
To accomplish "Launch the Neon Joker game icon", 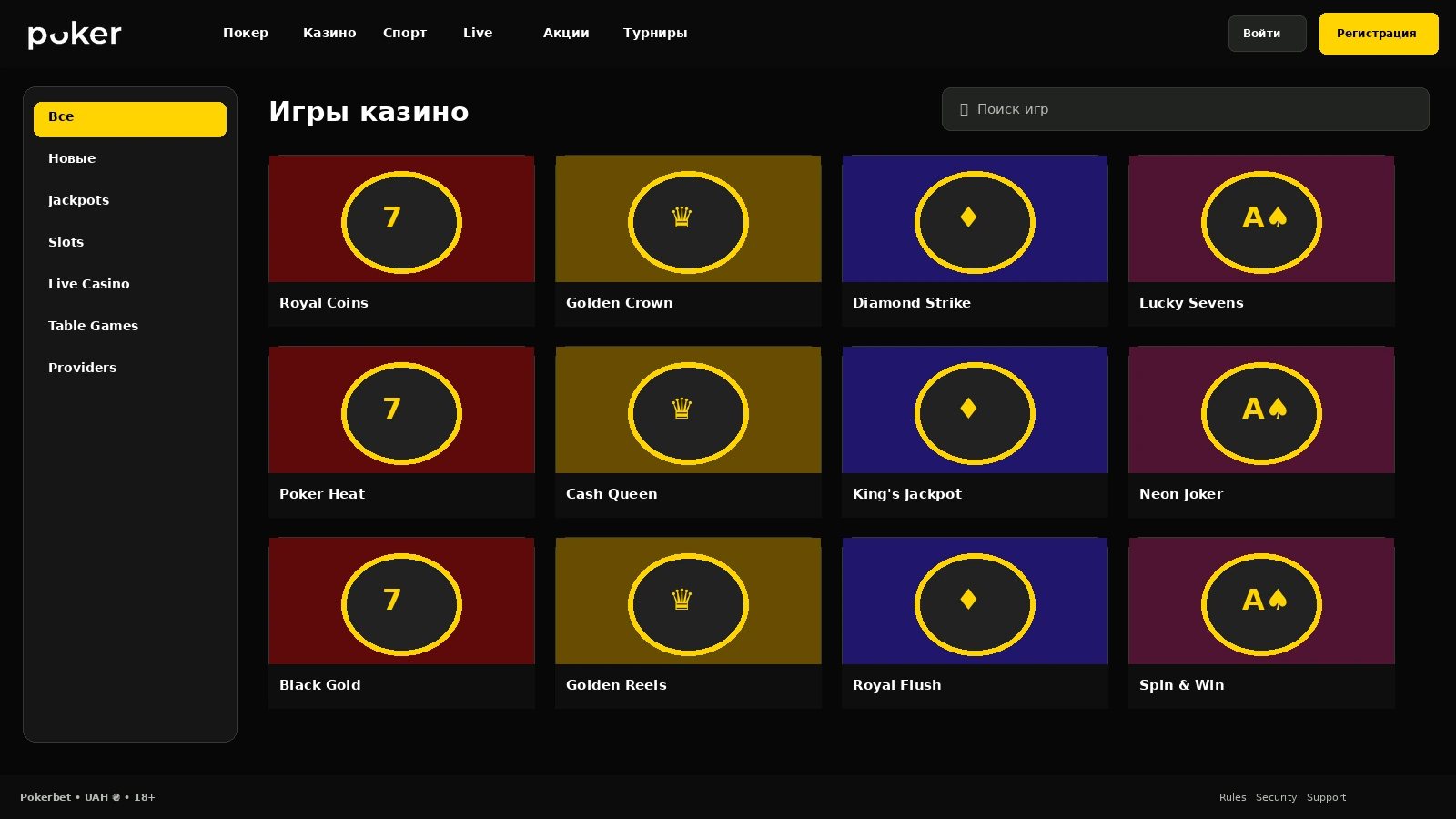I will [1261, 413].
